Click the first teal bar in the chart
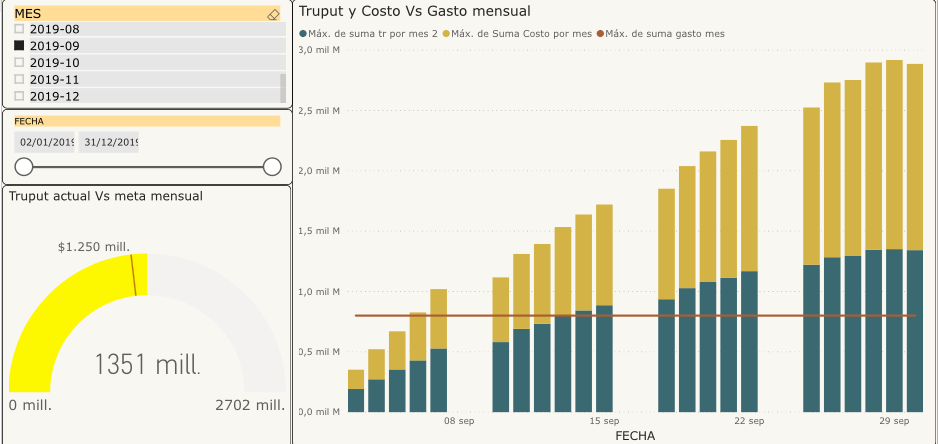The width and height of the screenshot is (938, 444). [356, 400]
